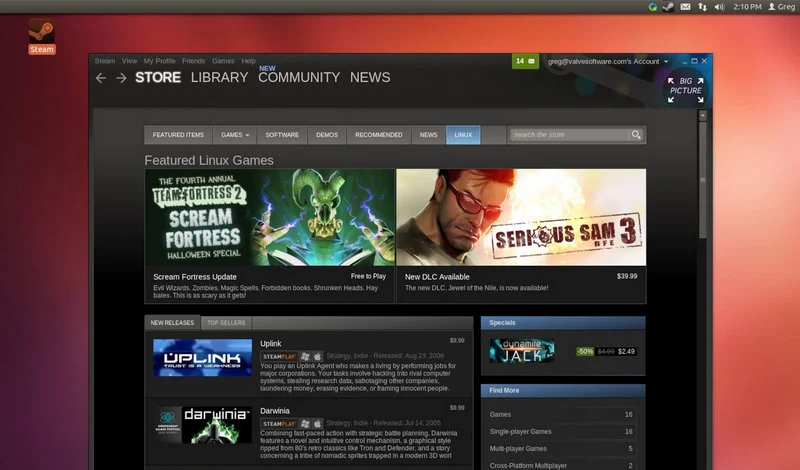This screenshot has width=800, height=470.
Task: Switch to the Top Sellers tab
Action: [226, 323]
